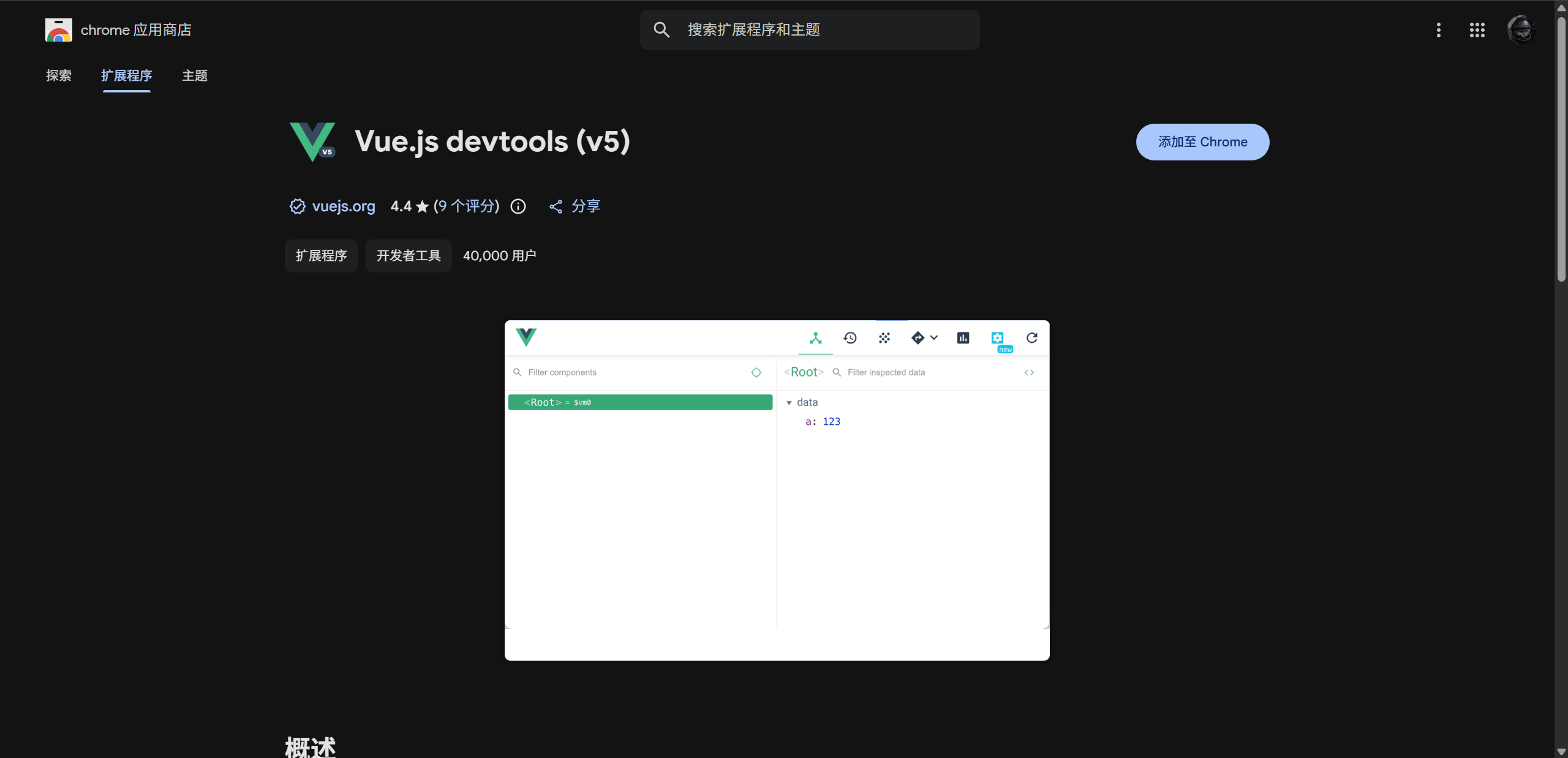
Task: Click the 40,000 用户 text
Action: (x=500, y=256)
